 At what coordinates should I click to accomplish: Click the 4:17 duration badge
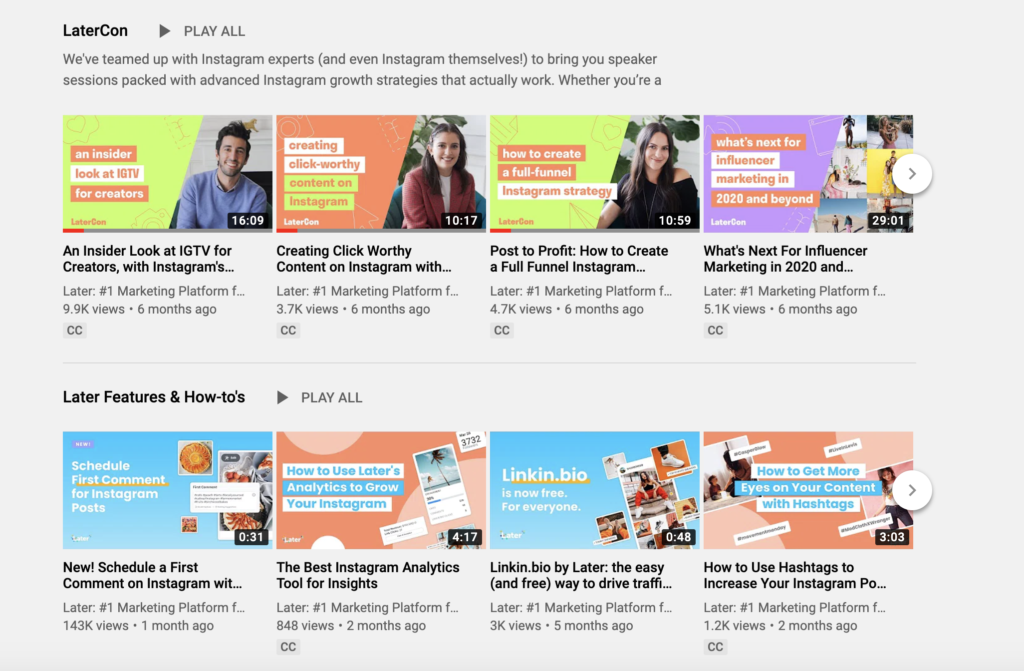[464, 537]
